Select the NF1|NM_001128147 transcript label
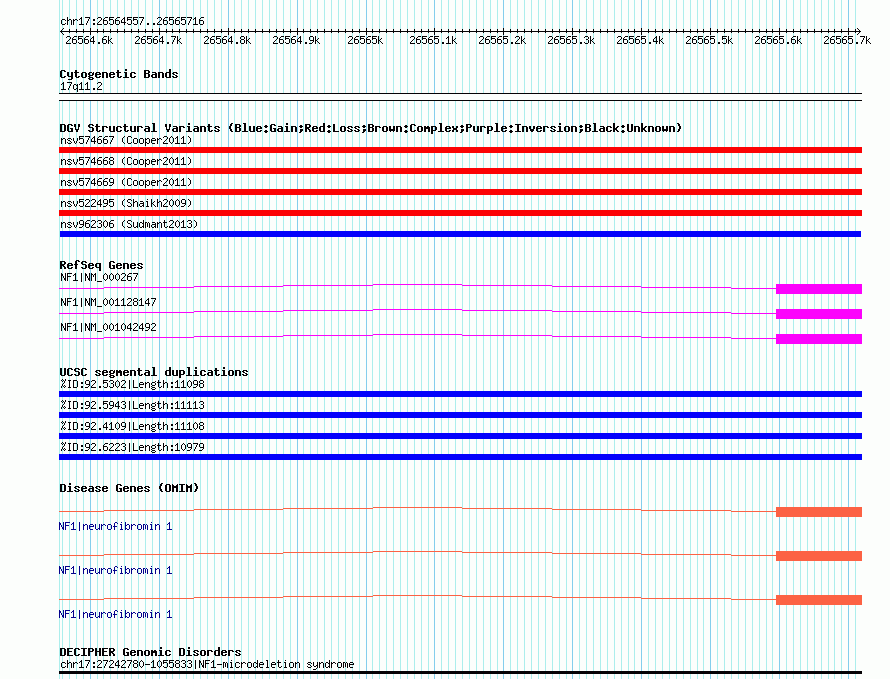Image resolution: width=890 pixels, height=679 pixels. click(108, 302)
